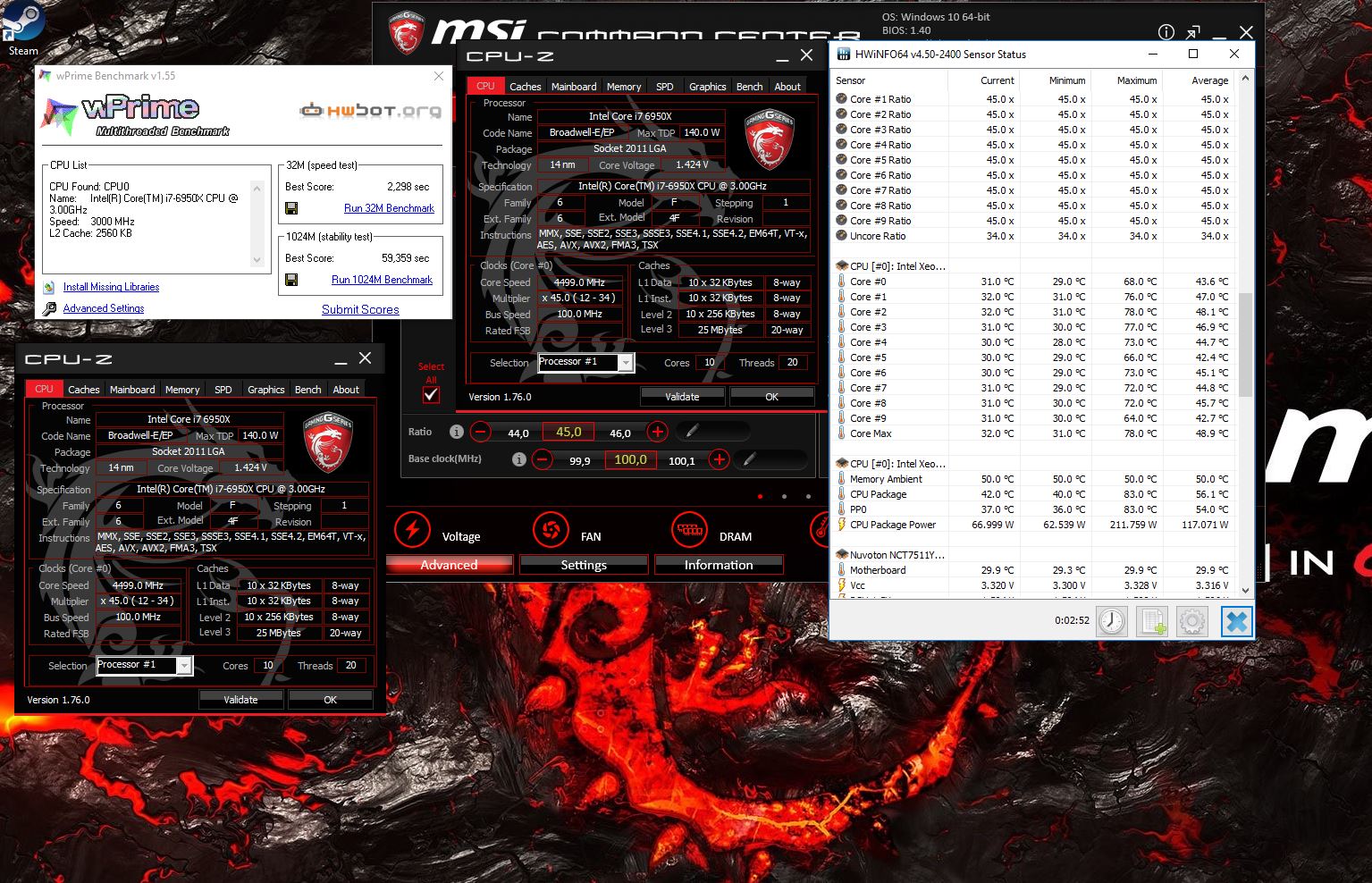Open Processor #1 dropdown in lower-left CPU-Z window
This screenshot has width=1372, height=883.
(184, 666)
